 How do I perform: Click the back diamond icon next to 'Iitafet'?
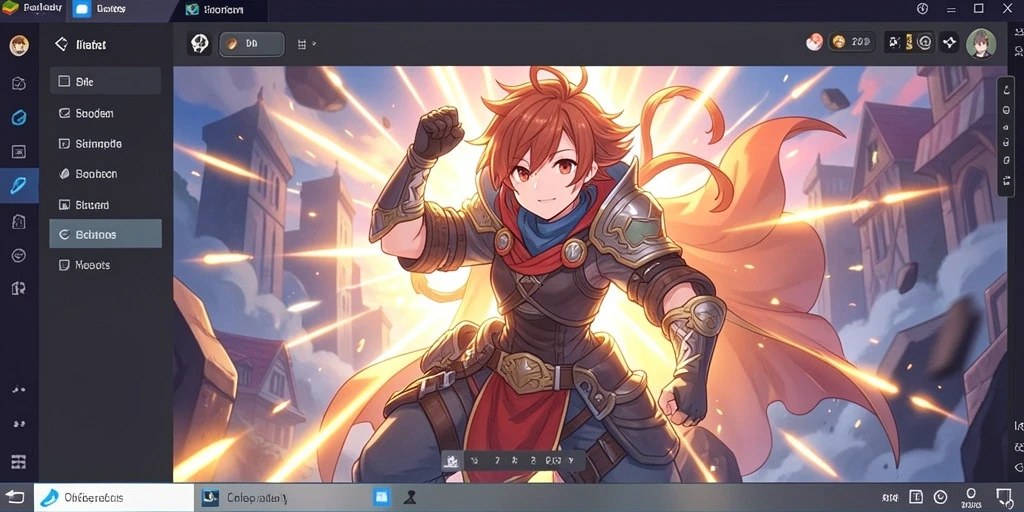(x=61, y=44)
